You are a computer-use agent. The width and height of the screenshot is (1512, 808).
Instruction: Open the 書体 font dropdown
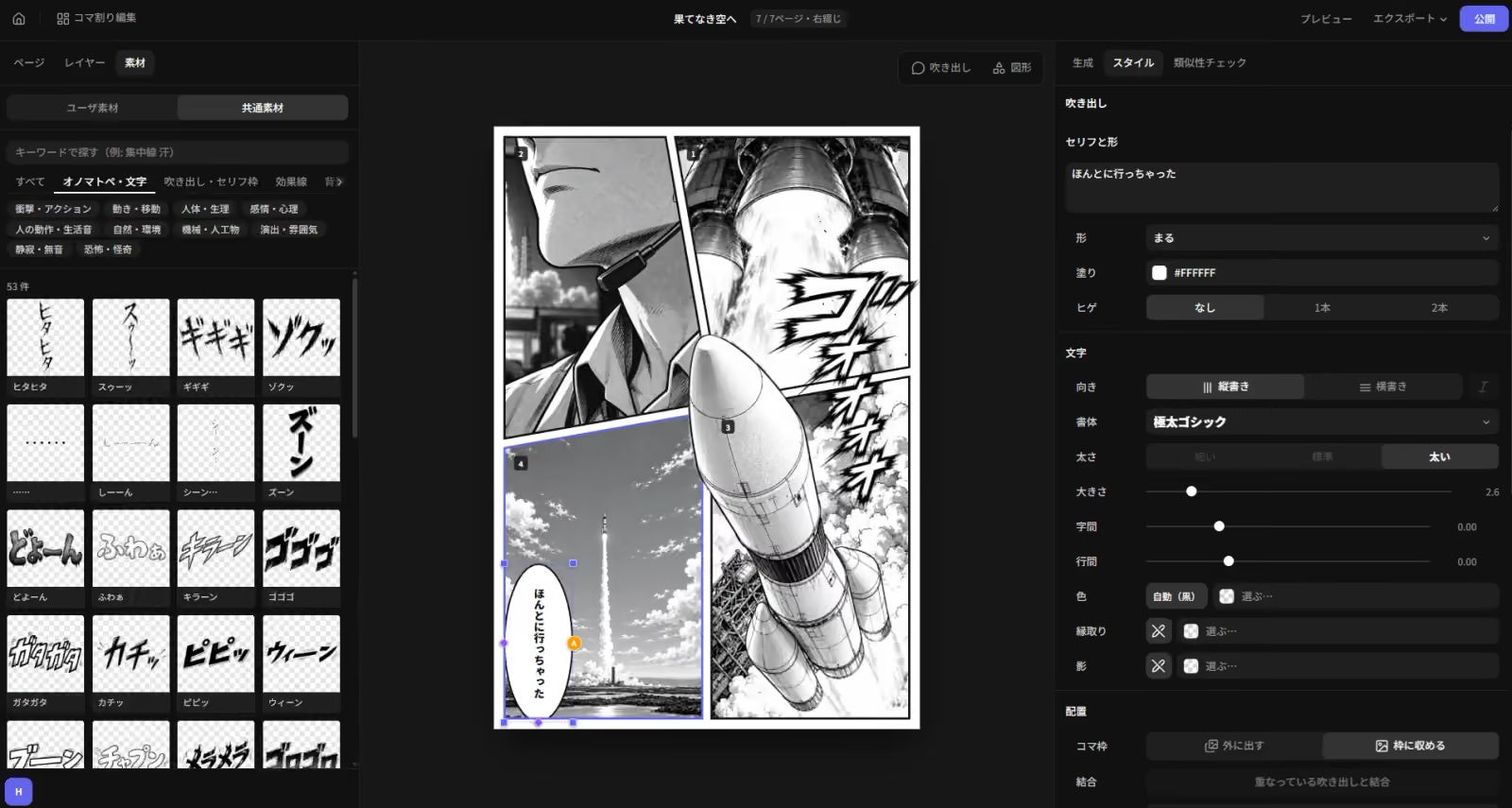point(1322,421)
